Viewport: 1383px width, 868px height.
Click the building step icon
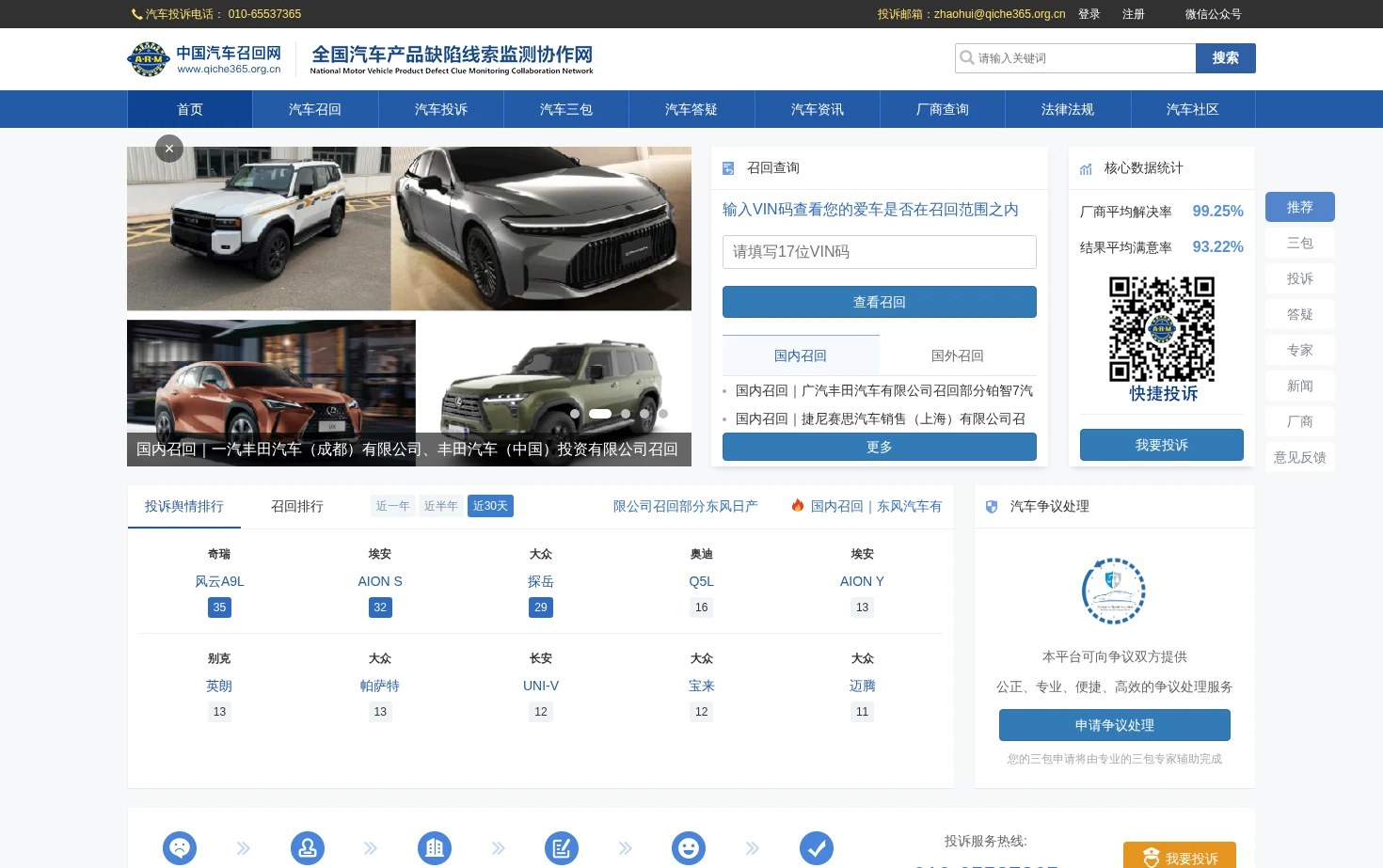[435, 848]
